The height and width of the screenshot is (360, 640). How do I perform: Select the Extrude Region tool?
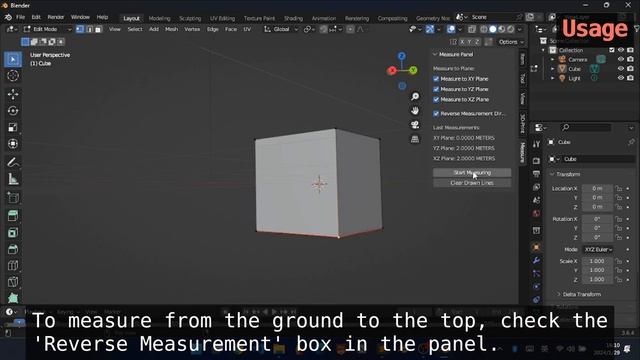pyautogui.click(x=13, y=216)
